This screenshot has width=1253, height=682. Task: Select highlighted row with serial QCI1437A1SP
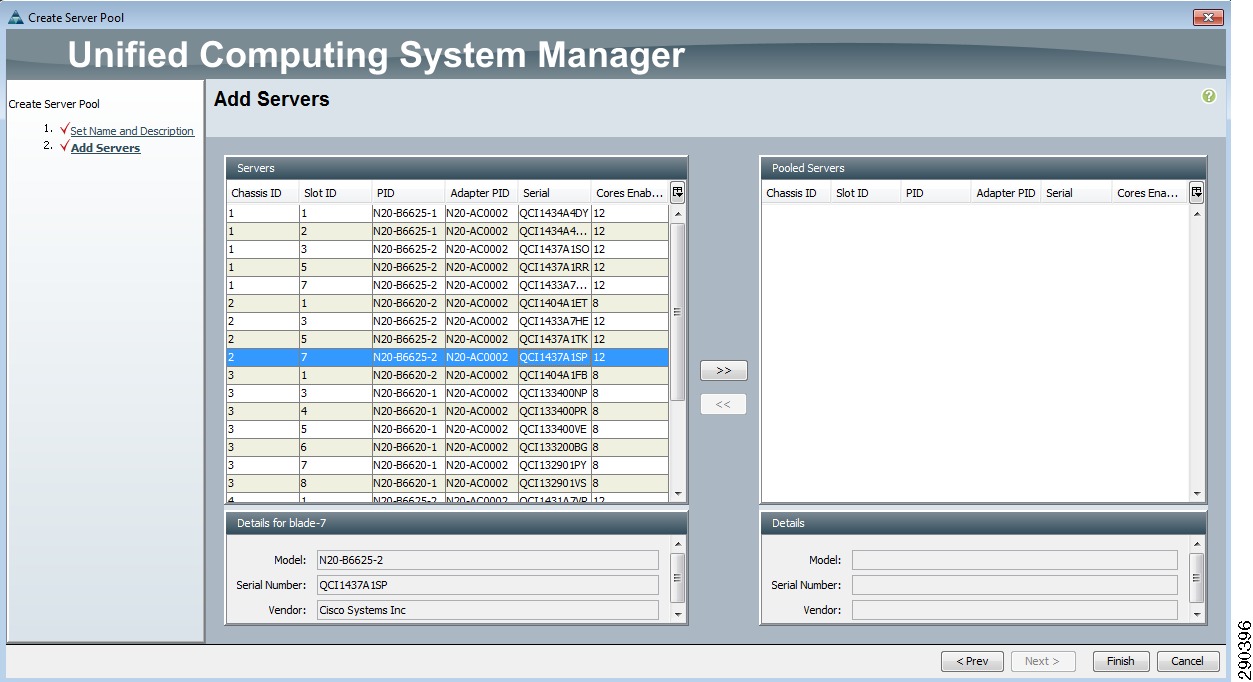pyautogui.click(x=447, y=357)
